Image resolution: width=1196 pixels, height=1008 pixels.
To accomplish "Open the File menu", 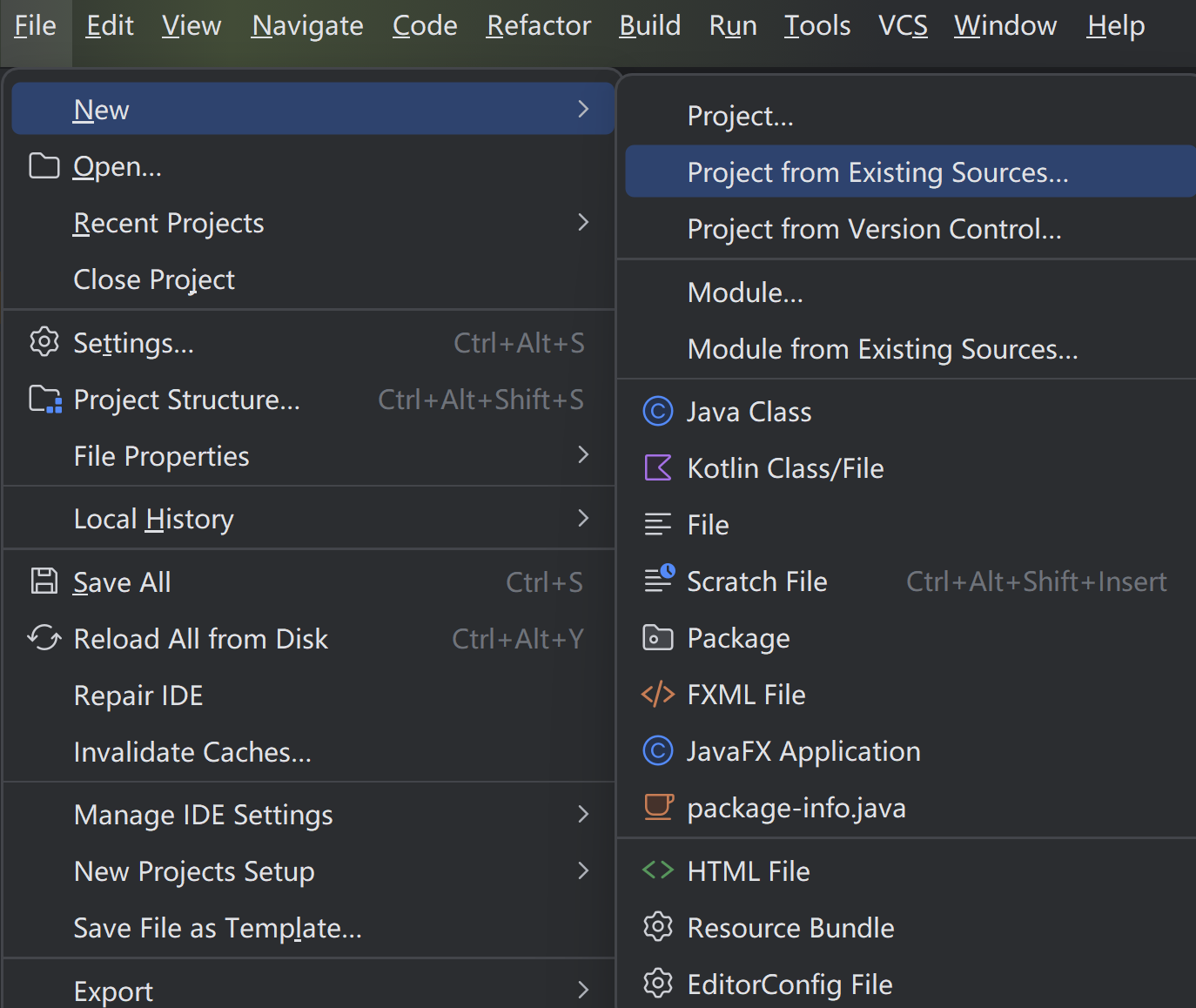I will [x=36, y=26].
